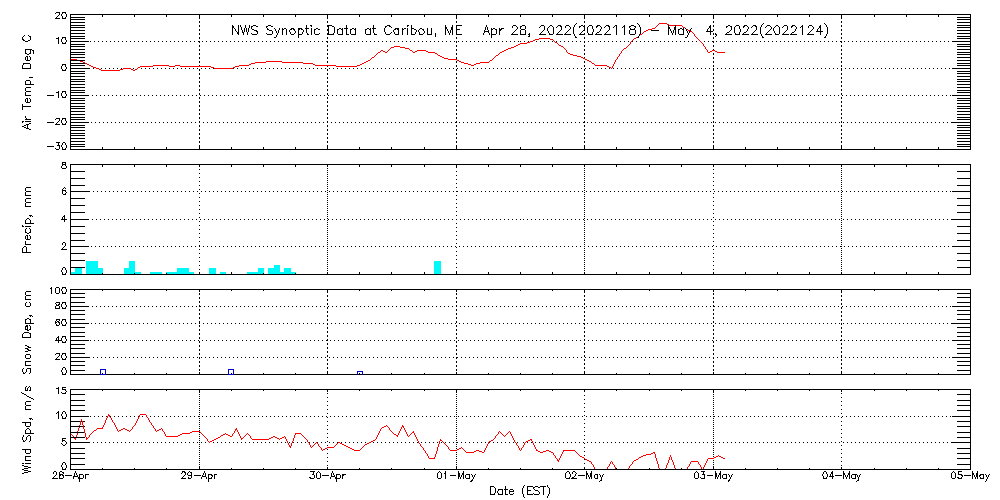The height and width of the screenshot is (500, 1000).
Task: Click the 04-May date label
Action: (x=841, y=475)
